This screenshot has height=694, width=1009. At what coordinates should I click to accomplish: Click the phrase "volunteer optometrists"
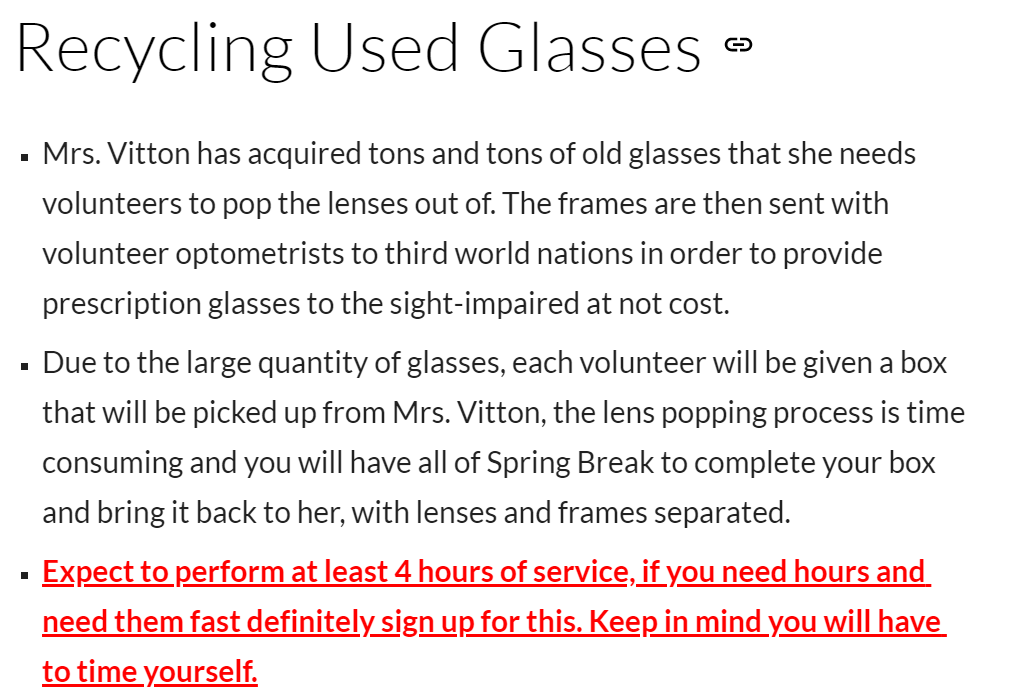pos(194,253)
